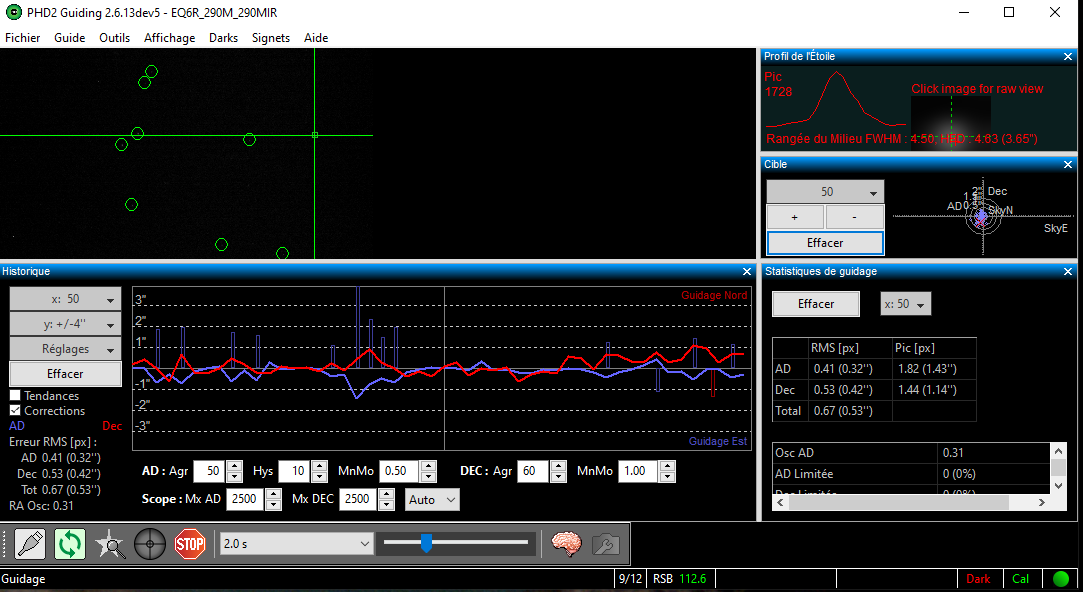The image size is (1083, 592).
Task: Open the Aide menu
Action: (316, 38)
